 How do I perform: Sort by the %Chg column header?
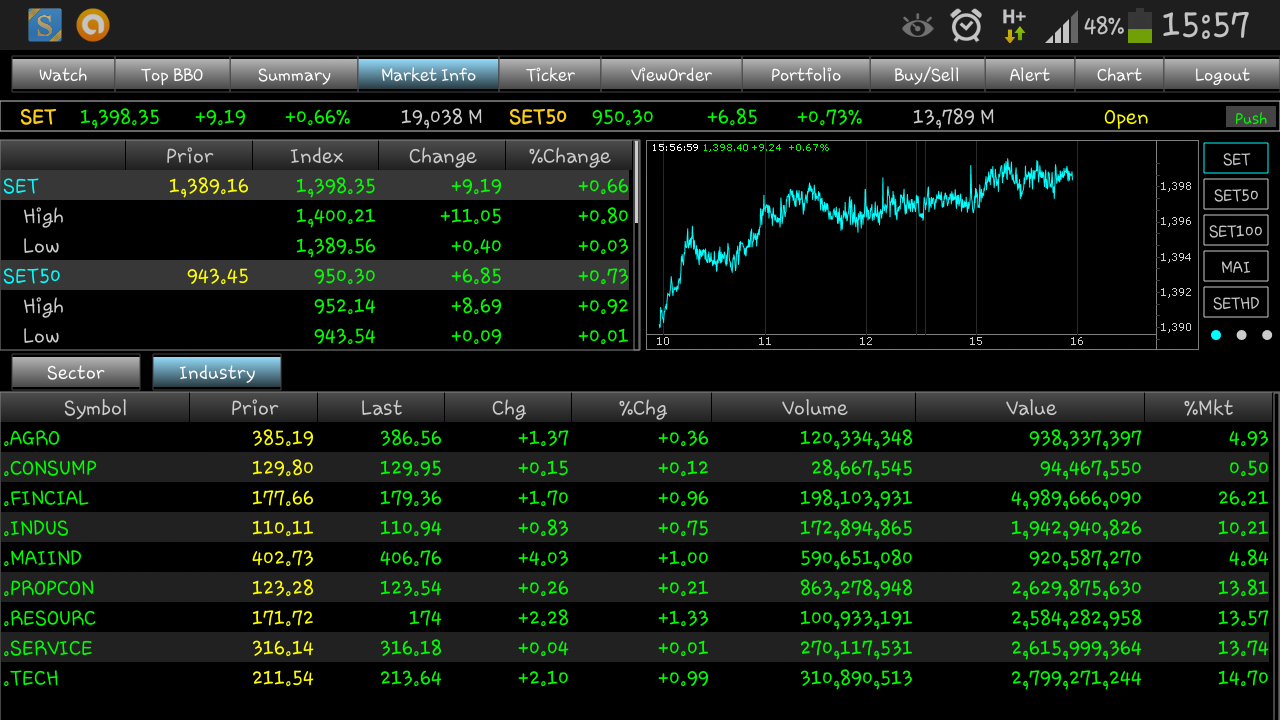641,408
